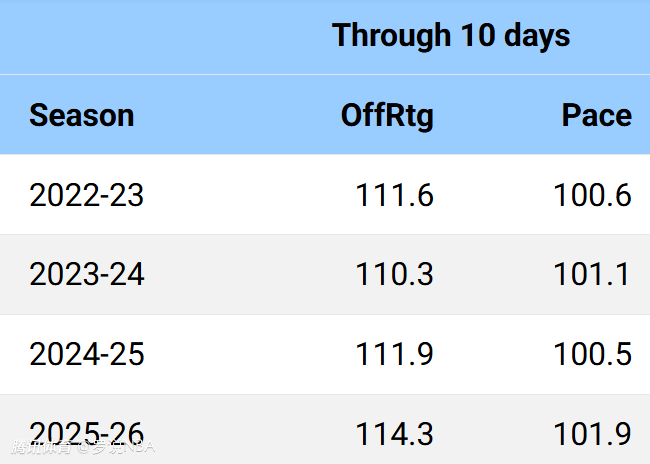The image size is (650, 464).
Task: Pick the 2023-24 season cell
Action: [x=87, y=274]
